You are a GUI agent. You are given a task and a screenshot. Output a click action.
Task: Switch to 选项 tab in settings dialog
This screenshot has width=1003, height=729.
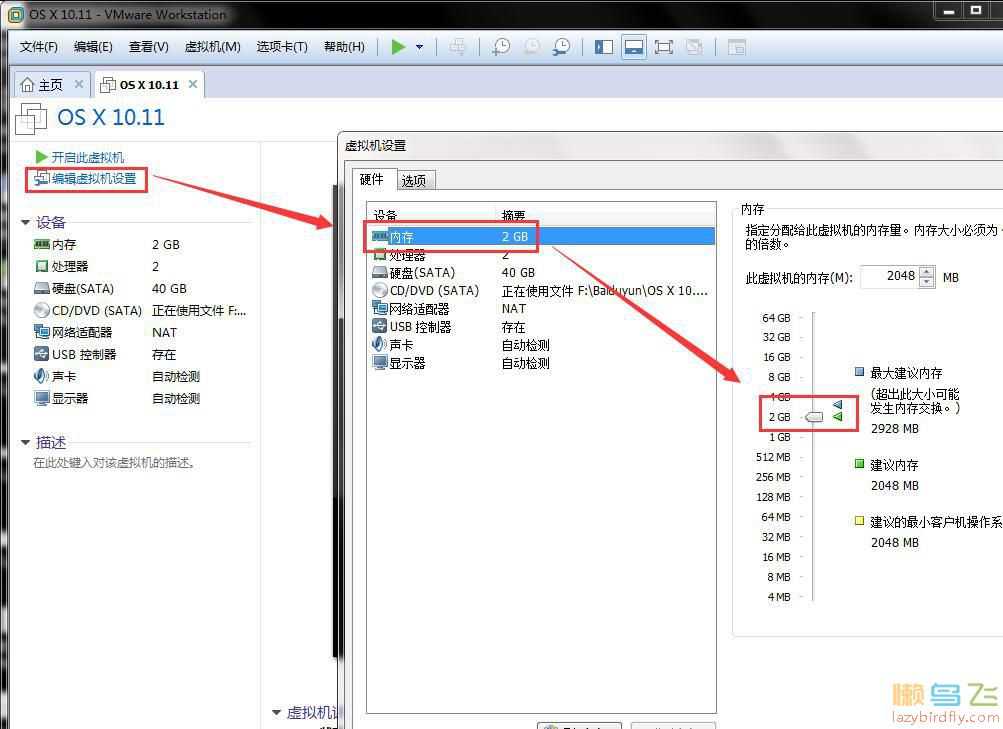point(415,181)
